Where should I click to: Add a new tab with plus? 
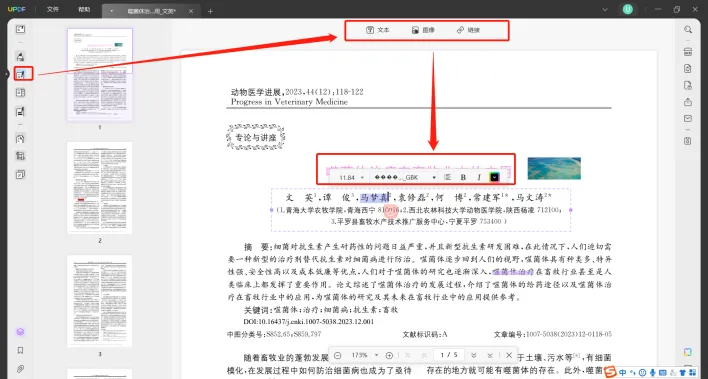tap(210, 11)
